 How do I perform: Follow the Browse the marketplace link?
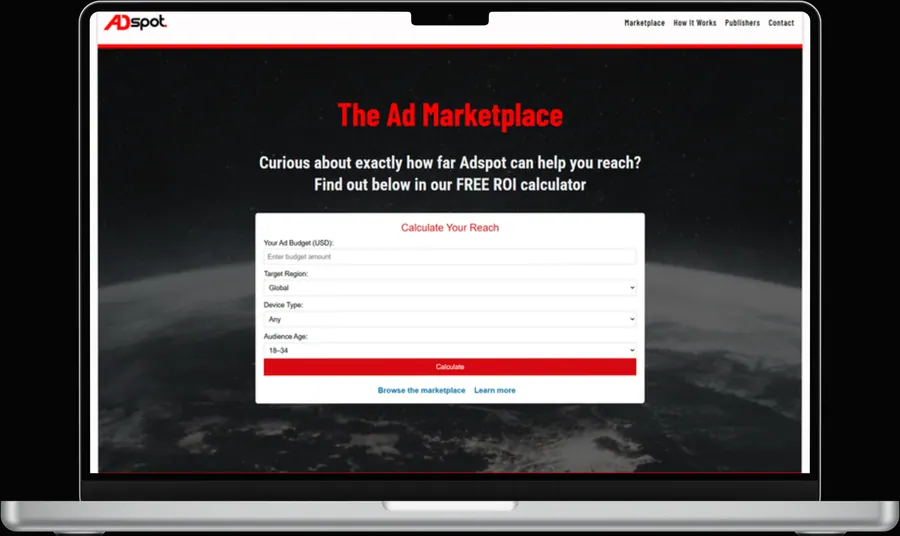point(421,390)
